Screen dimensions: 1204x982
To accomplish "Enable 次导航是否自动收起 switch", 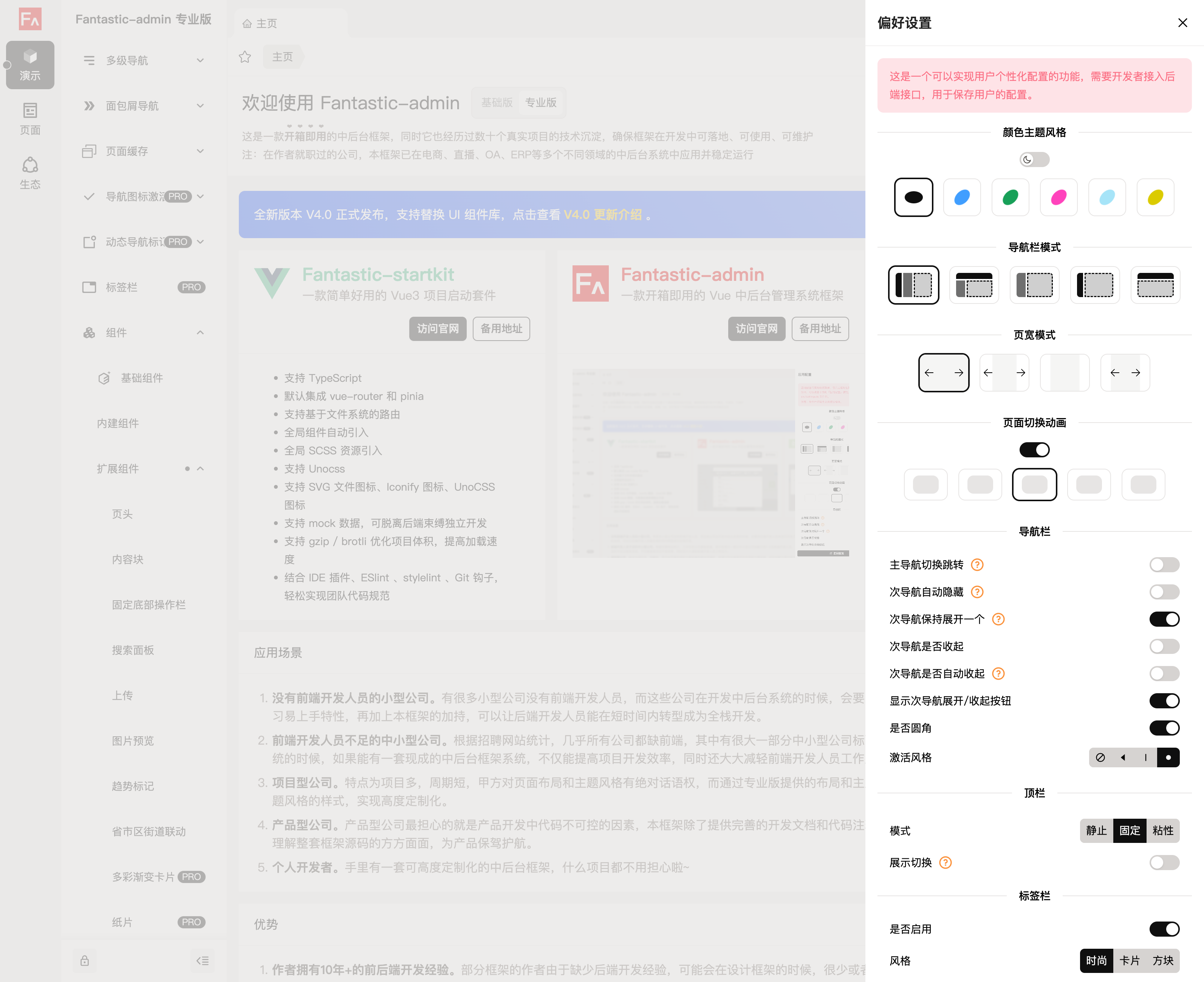I will [1164, 673].
